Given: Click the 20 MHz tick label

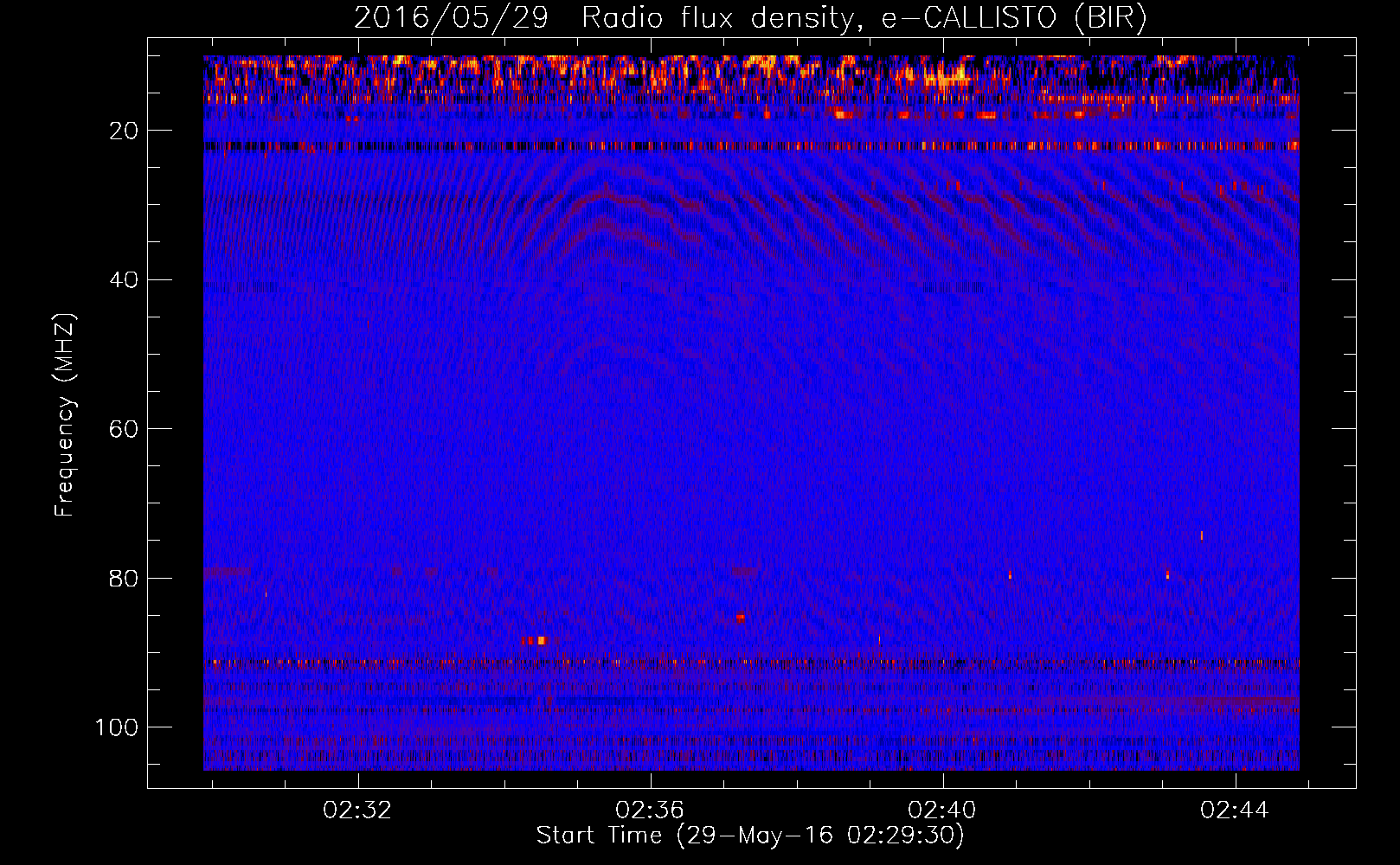Looking at the screenshot, I should 124,131.
